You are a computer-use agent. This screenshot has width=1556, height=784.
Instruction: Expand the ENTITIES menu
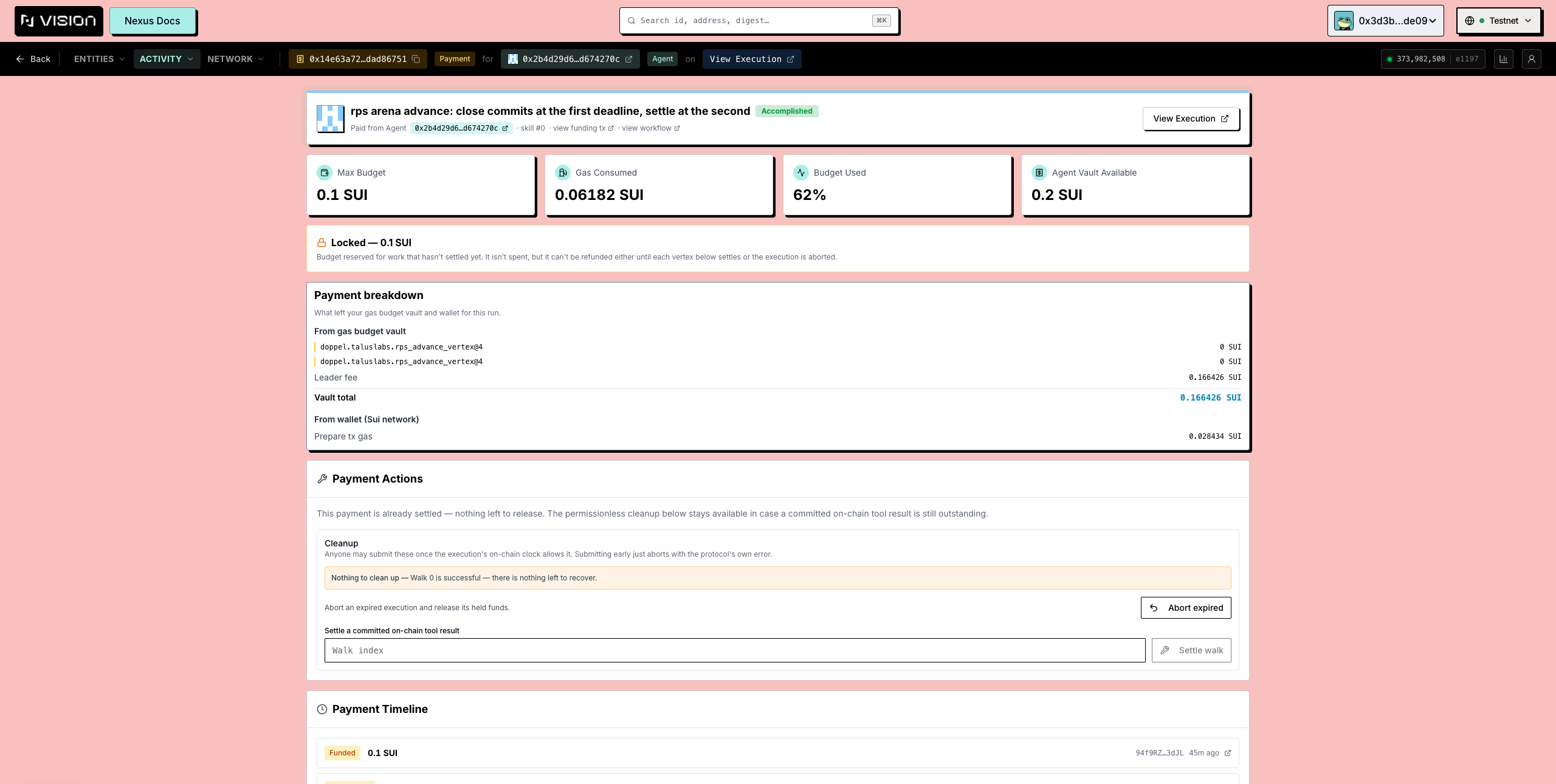coord(99,59)
